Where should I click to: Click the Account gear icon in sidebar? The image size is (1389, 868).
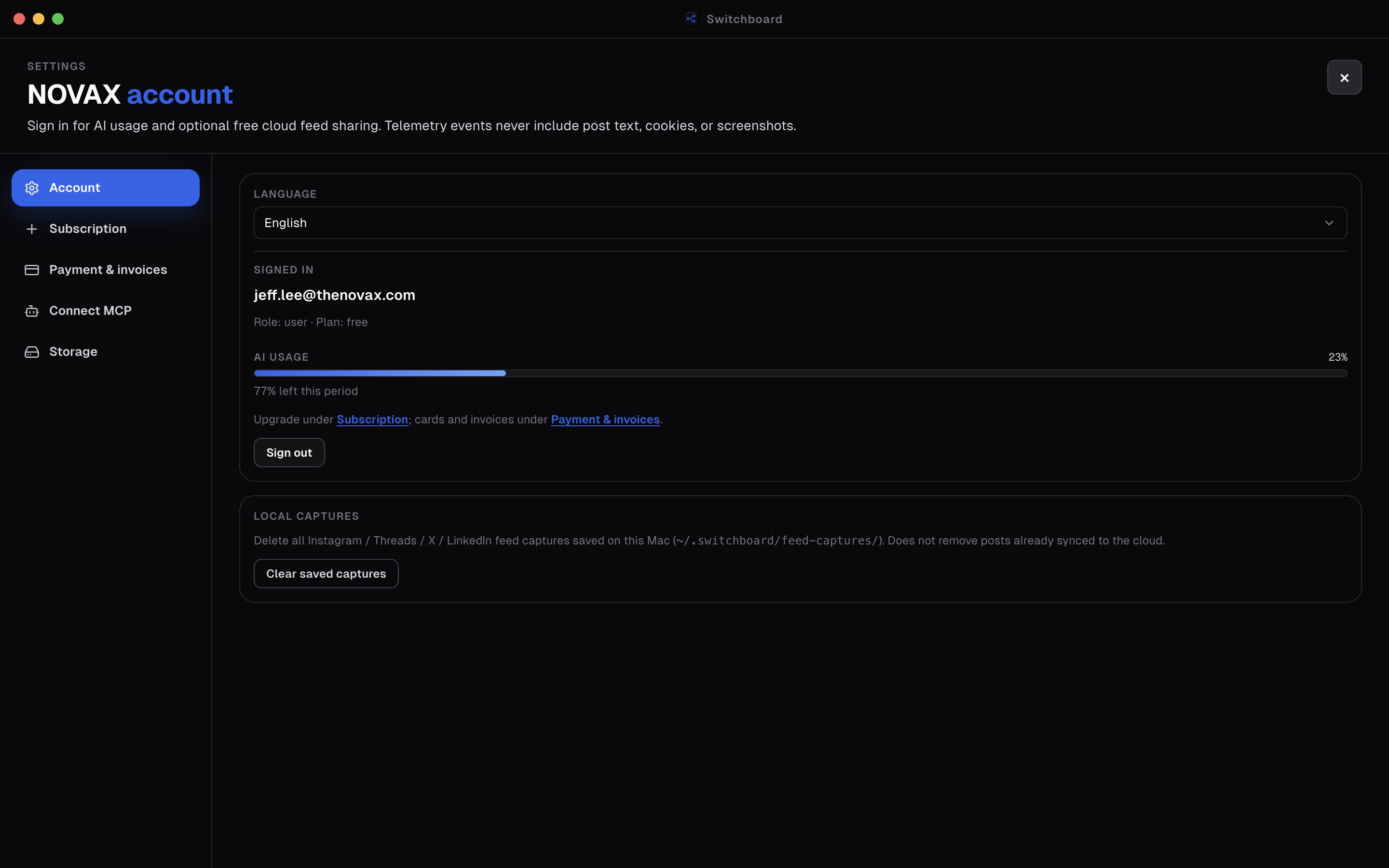(x=31, y=188)
